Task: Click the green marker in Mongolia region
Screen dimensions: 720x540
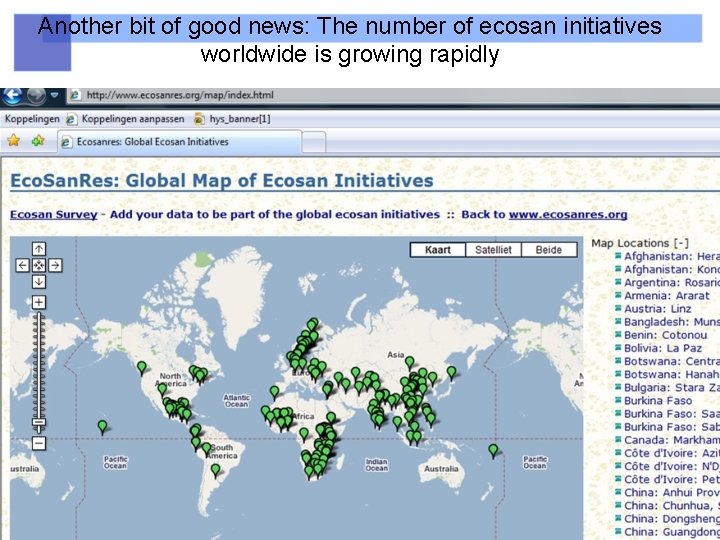Action: coord(410,362)
